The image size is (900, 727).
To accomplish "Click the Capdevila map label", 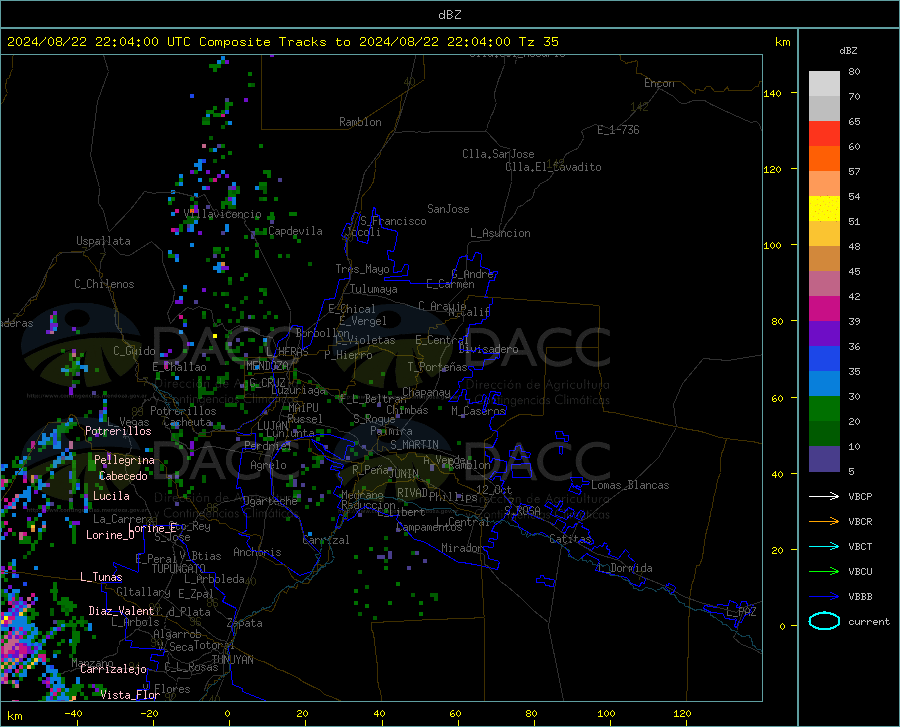I will (x=295, y=231).
